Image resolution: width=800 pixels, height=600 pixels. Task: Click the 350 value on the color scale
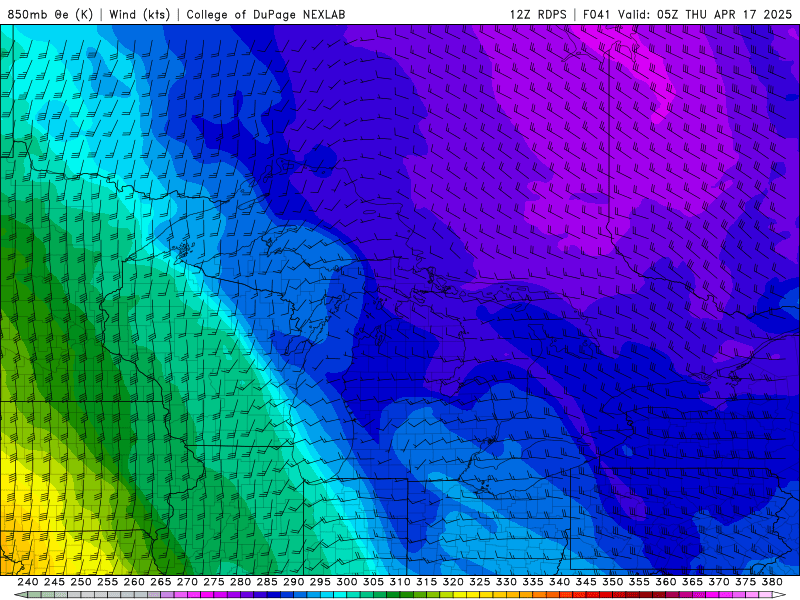click(x=612, y=582)
